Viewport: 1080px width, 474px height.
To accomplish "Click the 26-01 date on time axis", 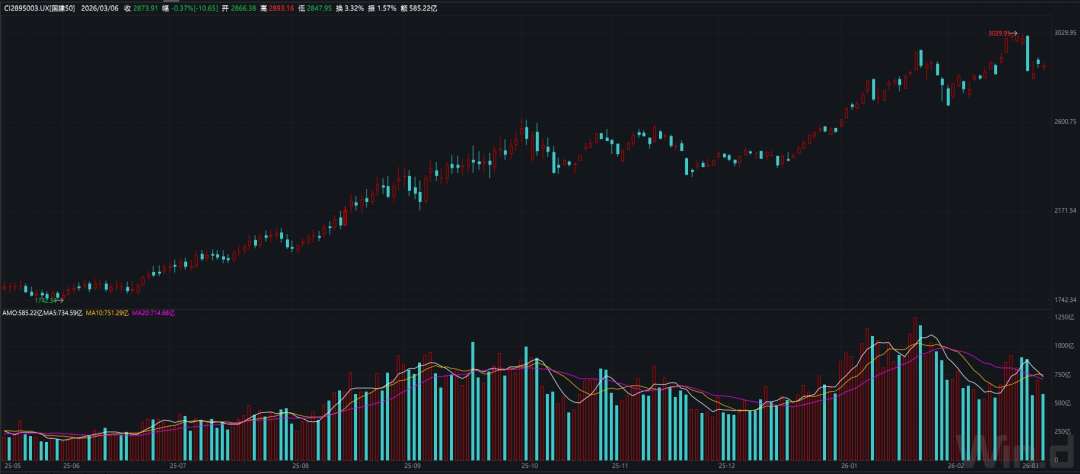I will [x=850, y=465].
